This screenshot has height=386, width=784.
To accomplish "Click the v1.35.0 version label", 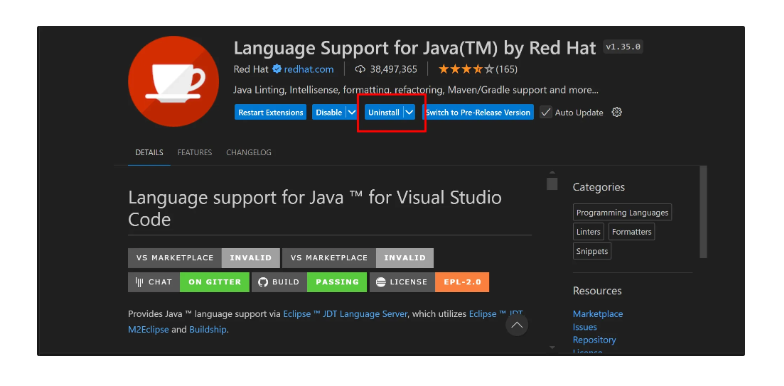I will coord(623,47).
